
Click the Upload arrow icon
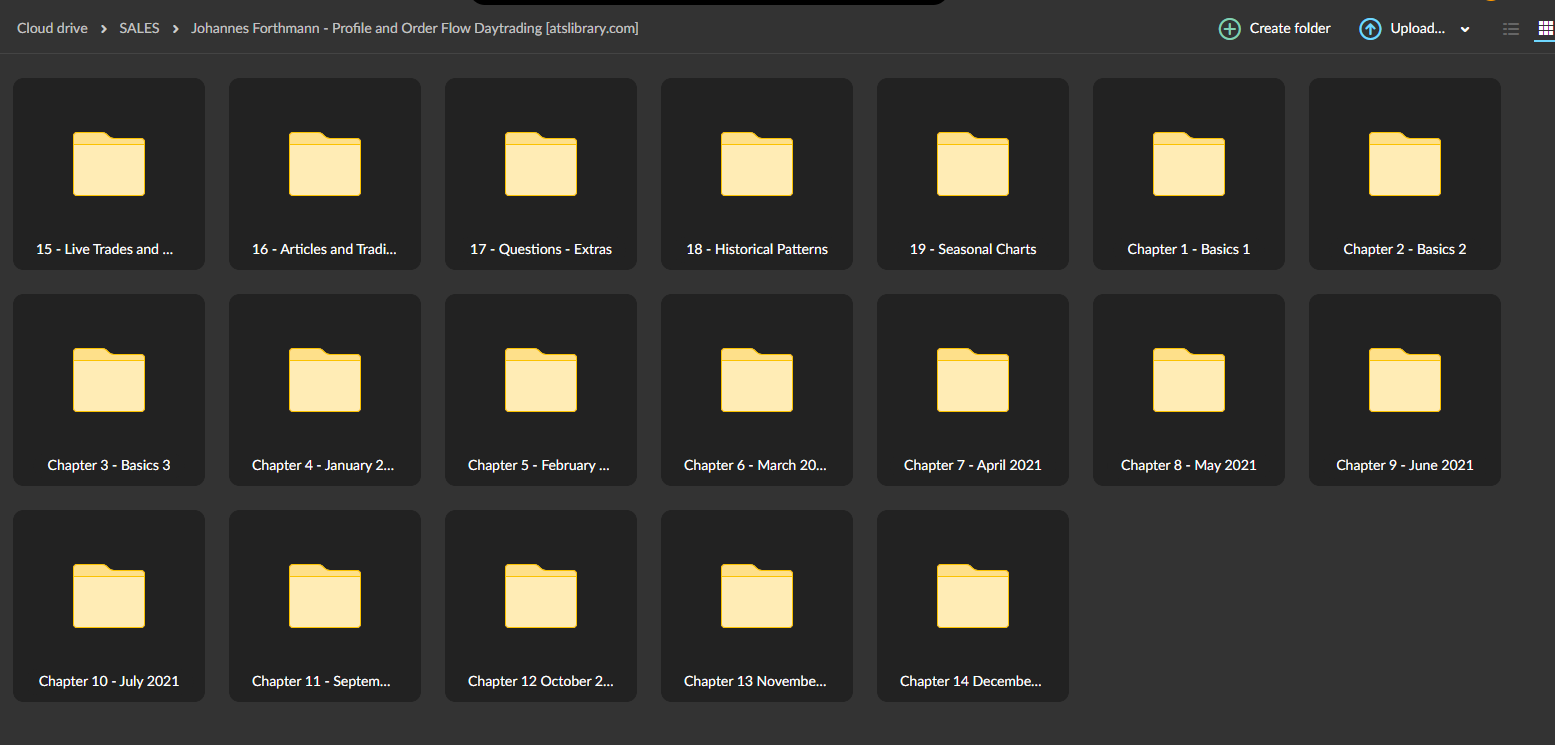pos(1369,29)
